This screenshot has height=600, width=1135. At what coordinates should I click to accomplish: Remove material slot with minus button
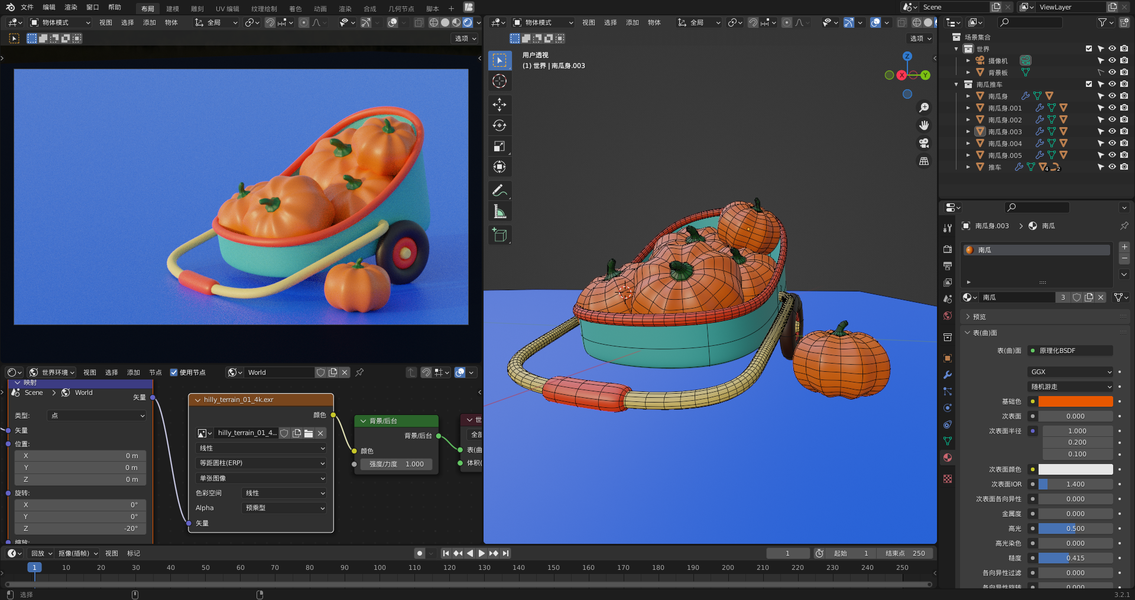(1124, 258)
